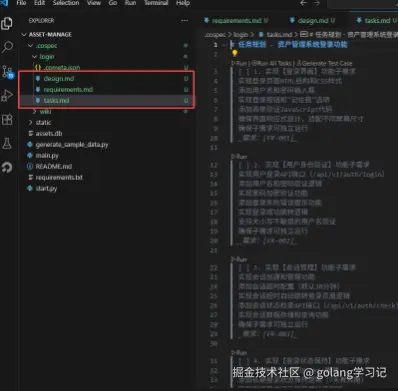This screenshot has width=398, height=391.
Task: Open README.md in the file tree
Action: click(x=54, y=166)
